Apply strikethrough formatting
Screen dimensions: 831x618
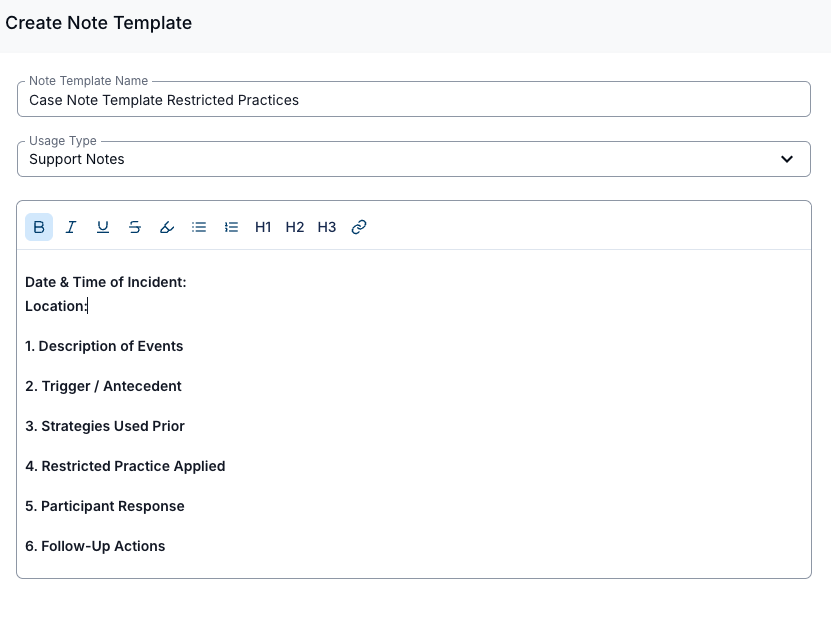coord(135,227)
